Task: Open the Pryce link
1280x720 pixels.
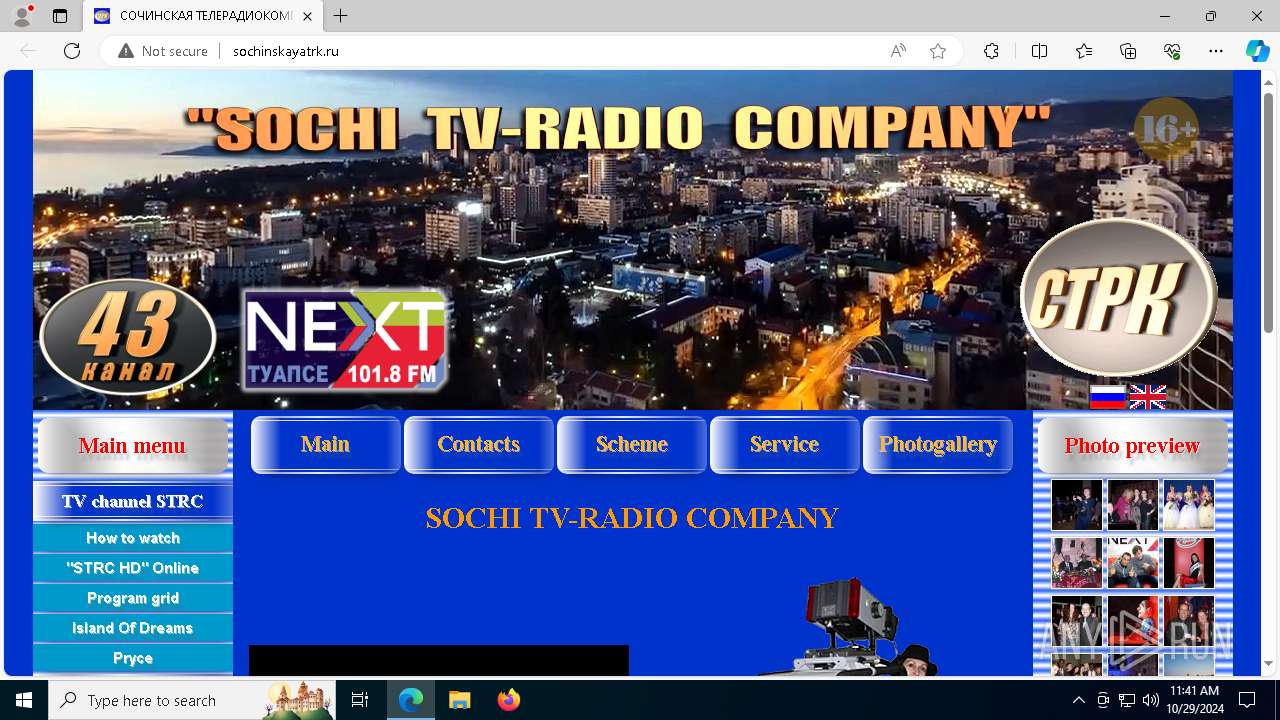Action: pyautogui.click(x=133, y=658)
